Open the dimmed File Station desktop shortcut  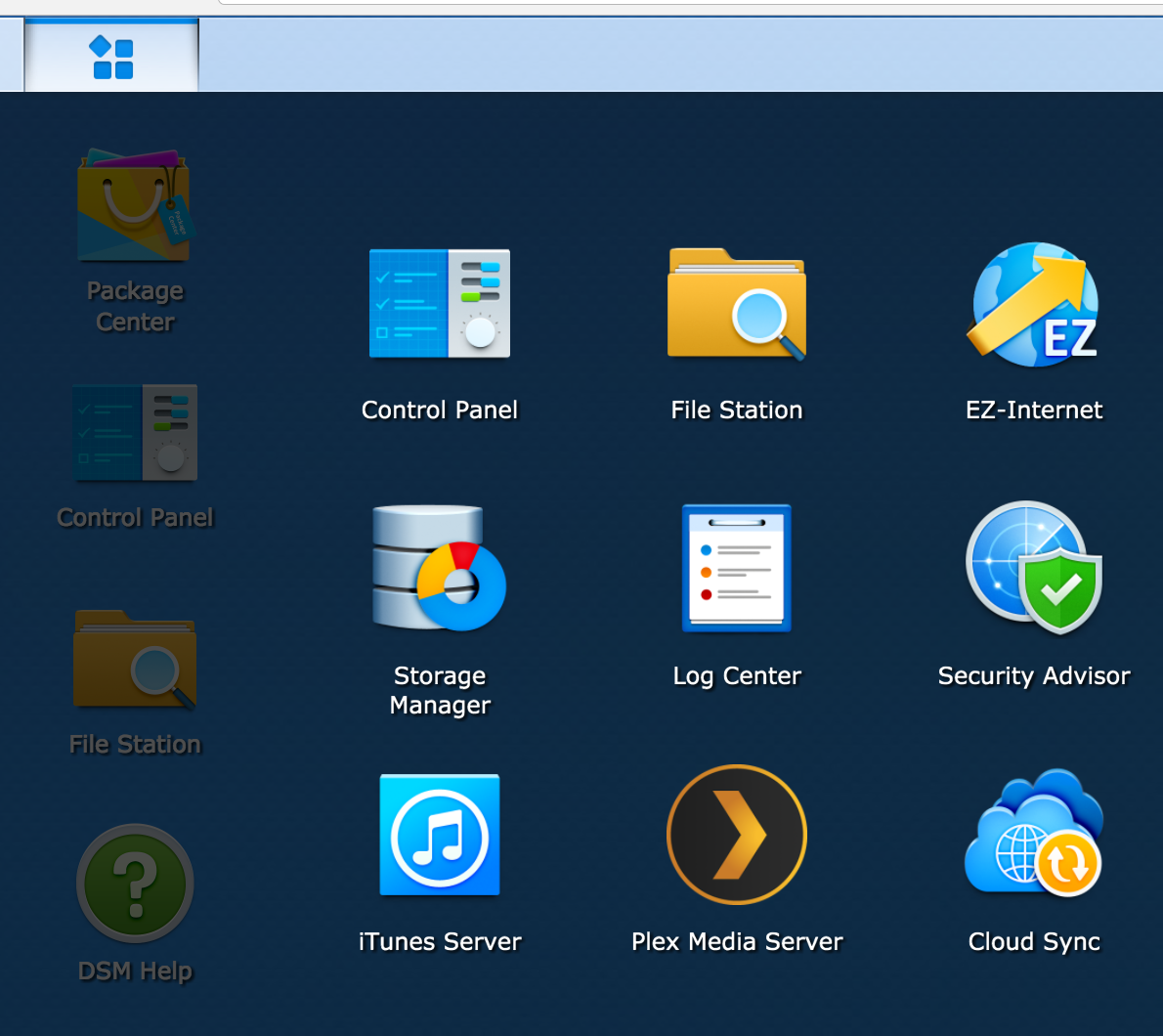pyautogui.click(x=135, y=660)
